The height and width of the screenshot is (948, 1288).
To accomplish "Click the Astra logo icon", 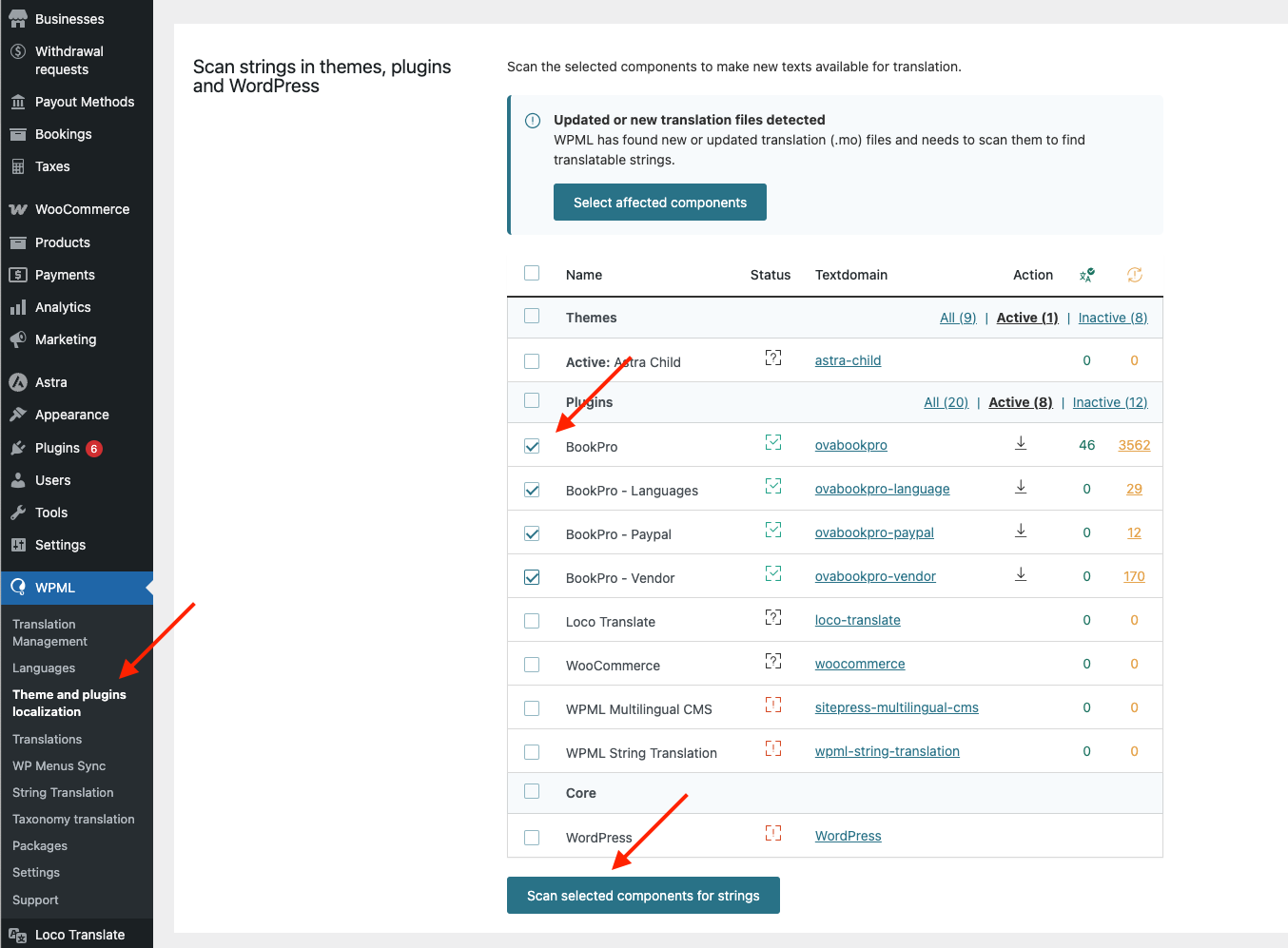I will pyautogui.click(x=18, y=382).
